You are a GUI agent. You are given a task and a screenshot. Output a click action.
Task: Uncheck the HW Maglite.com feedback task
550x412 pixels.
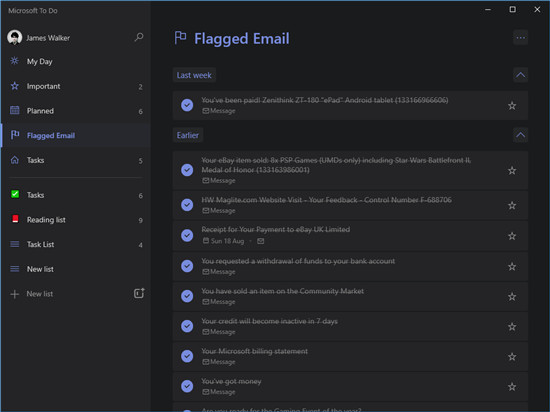click(187, 205)
